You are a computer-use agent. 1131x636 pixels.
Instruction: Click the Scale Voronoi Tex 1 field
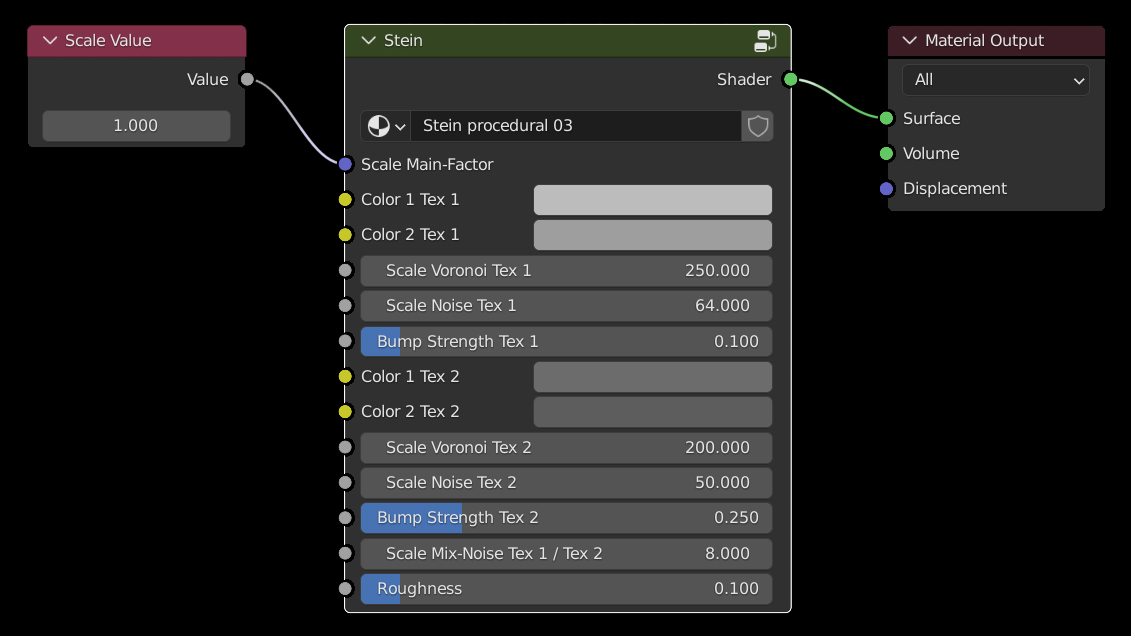pyautogui.click(x=566, y=271)
